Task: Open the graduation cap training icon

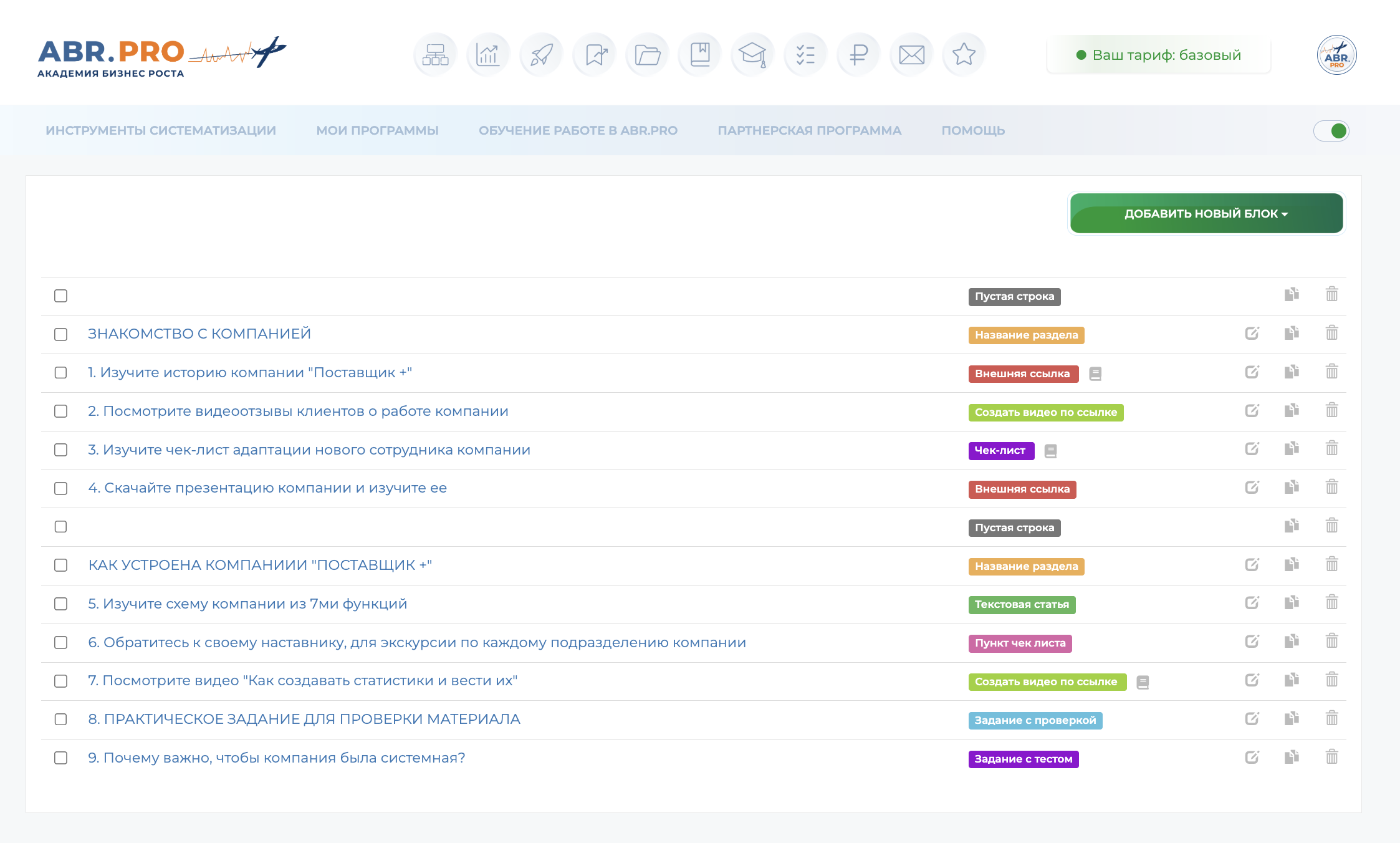Action: click(752, 55)
